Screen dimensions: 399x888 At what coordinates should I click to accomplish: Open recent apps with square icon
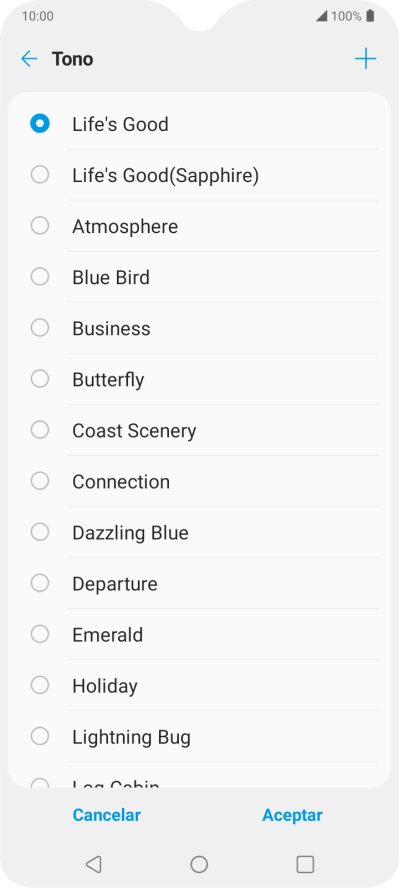(305, 864)
